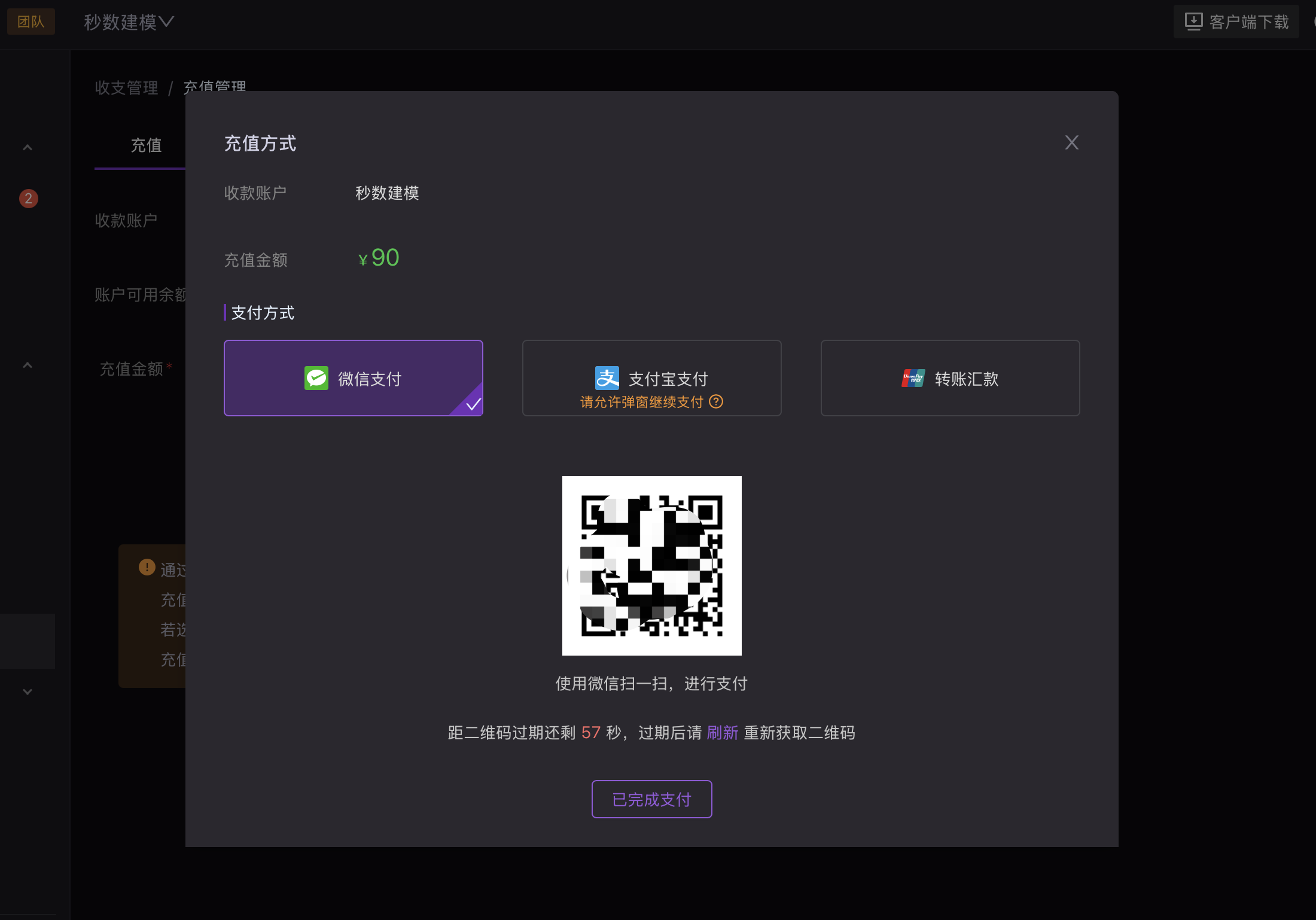Collapse the first sidebar section chevron
This screenshot has width=1316, height=920.
point(28,147)
